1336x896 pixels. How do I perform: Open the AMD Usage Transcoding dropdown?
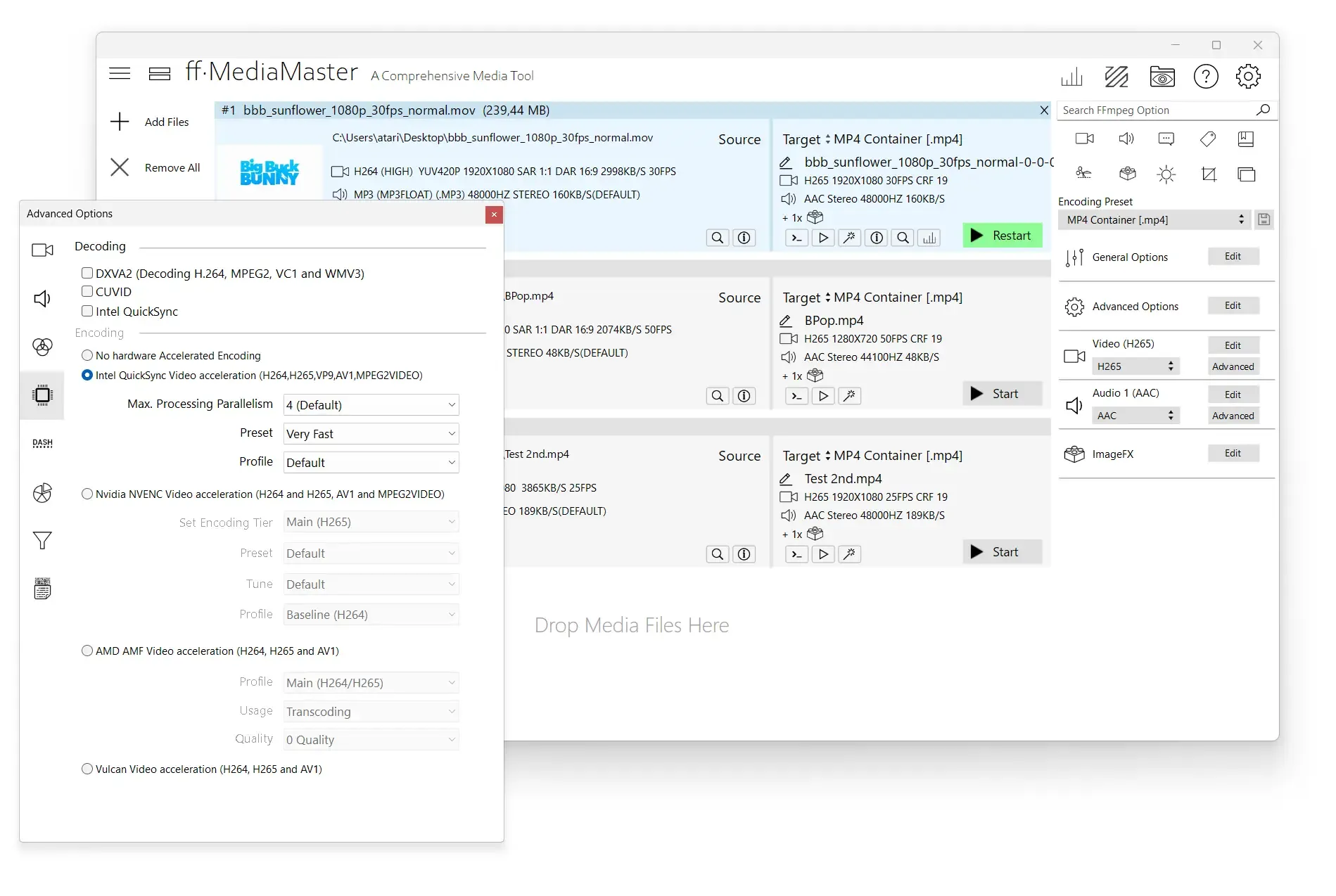point(371,712)
